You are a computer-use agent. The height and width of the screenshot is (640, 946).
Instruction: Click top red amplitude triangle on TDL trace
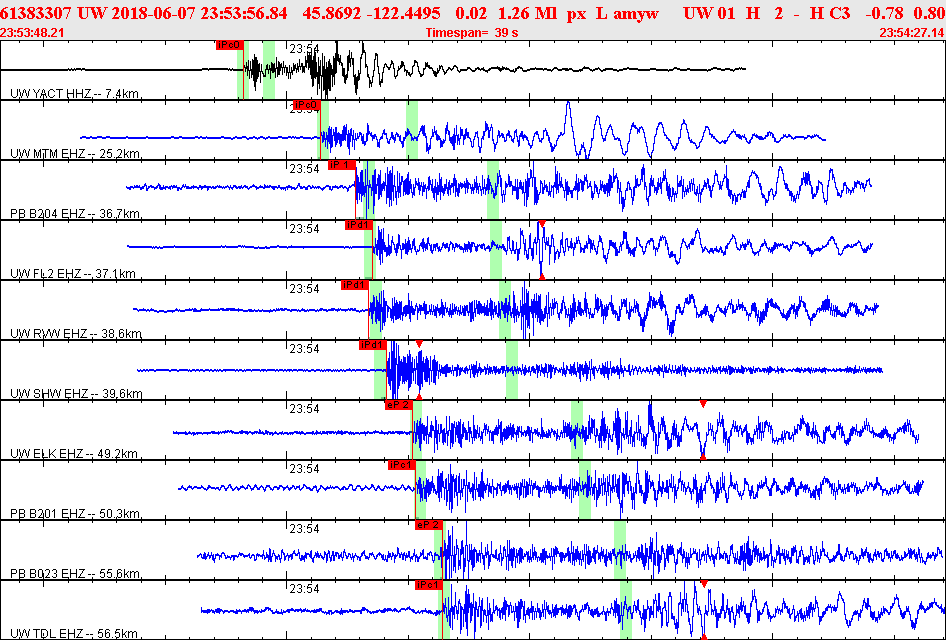pyautogui.click(x=703, y=584)
